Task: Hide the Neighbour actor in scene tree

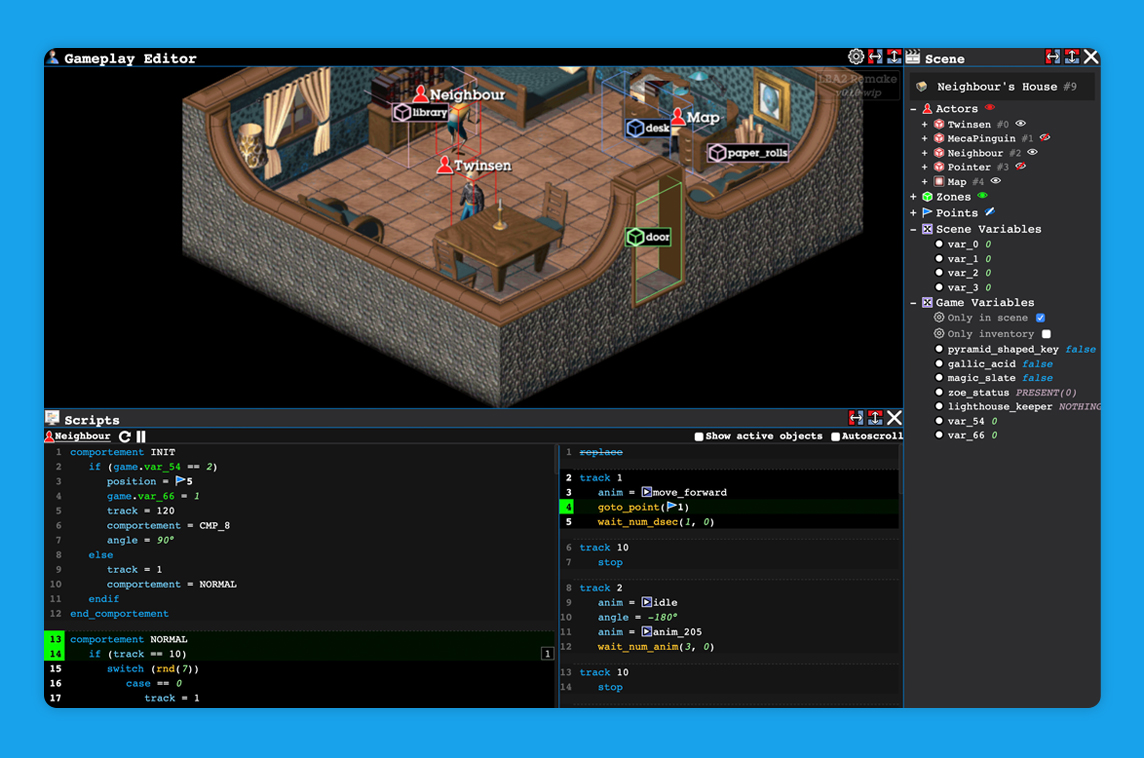Action: (1032, 152)
